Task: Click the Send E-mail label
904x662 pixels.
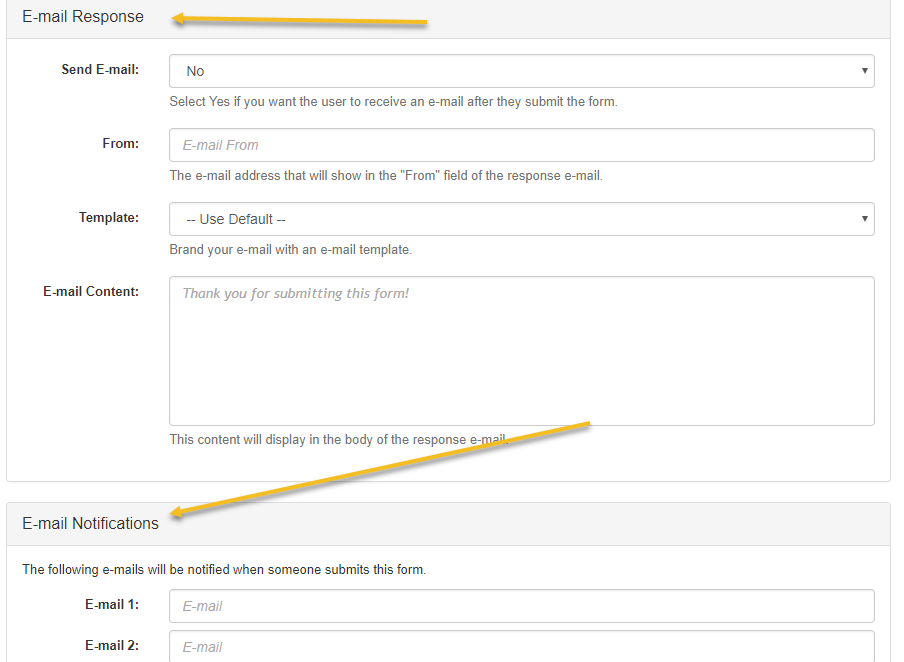Action: coord(100,70)
